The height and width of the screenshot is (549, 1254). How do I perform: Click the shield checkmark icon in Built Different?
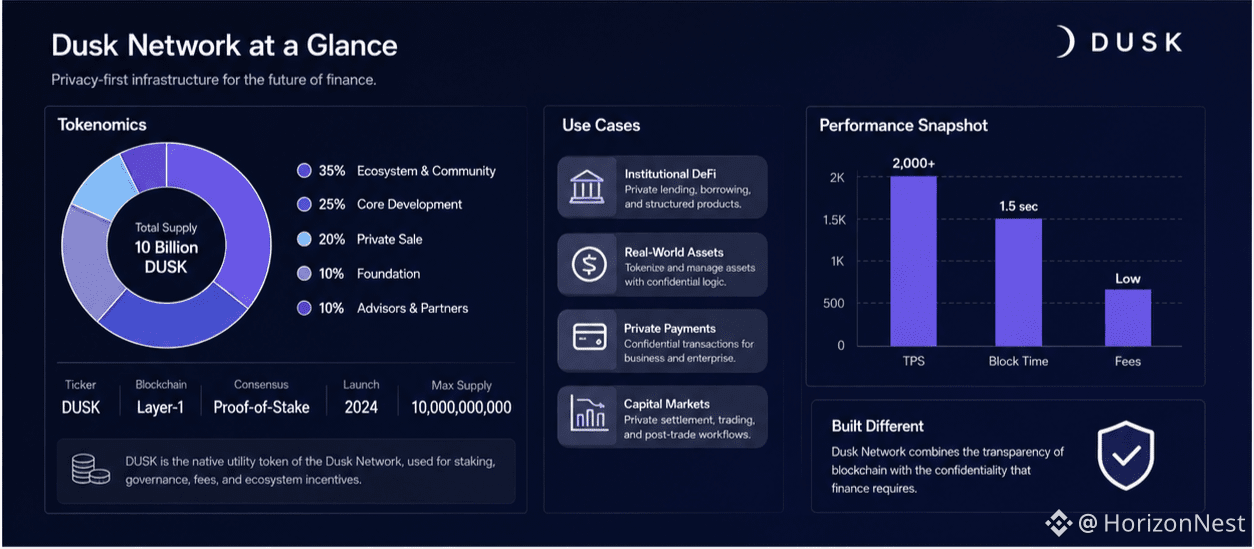pos(1126,455)
